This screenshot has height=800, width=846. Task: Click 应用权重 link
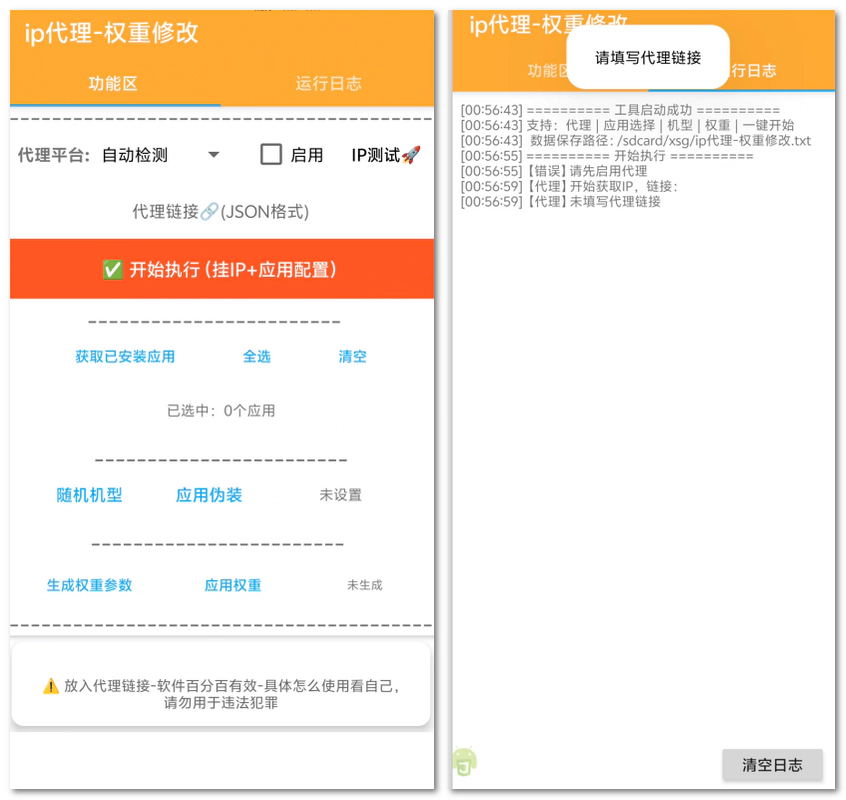(x=233, y=585)
